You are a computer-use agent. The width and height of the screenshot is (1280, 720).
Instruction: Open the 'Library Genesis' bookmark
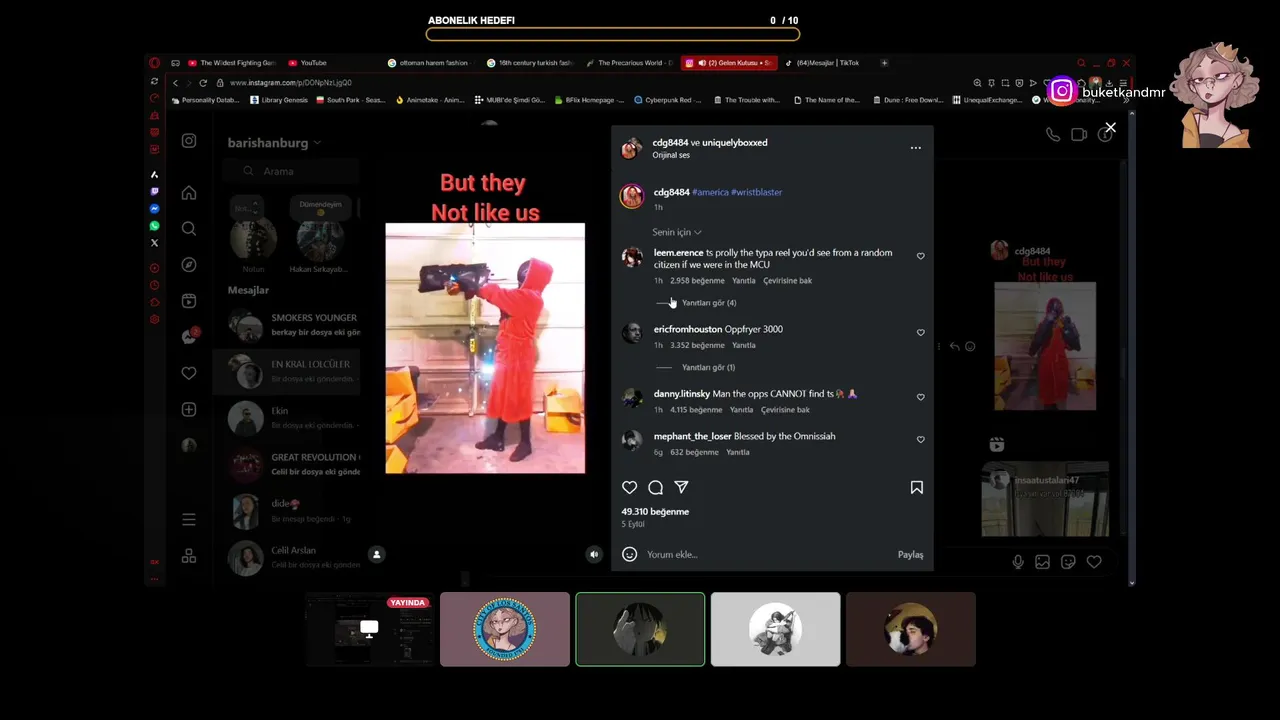point(279,100)
